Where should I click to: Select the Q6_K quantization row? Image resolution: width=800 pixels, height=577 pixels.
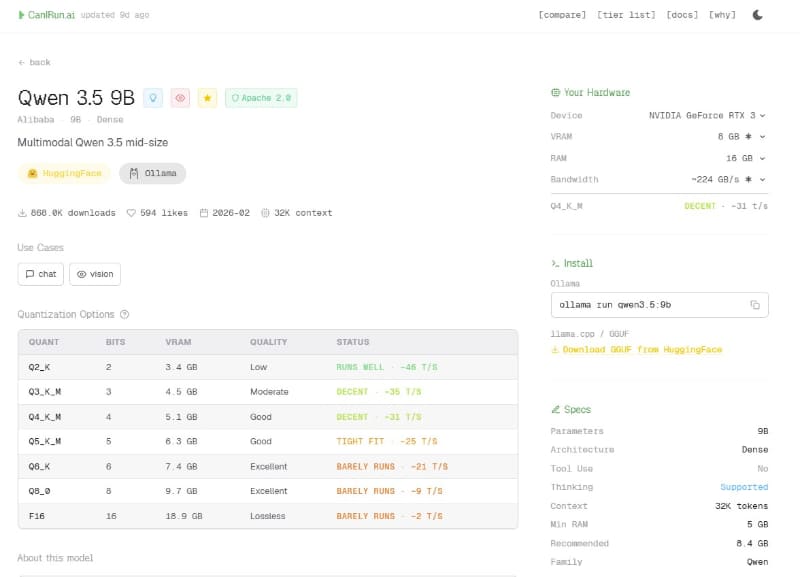[x=268, y=466]
